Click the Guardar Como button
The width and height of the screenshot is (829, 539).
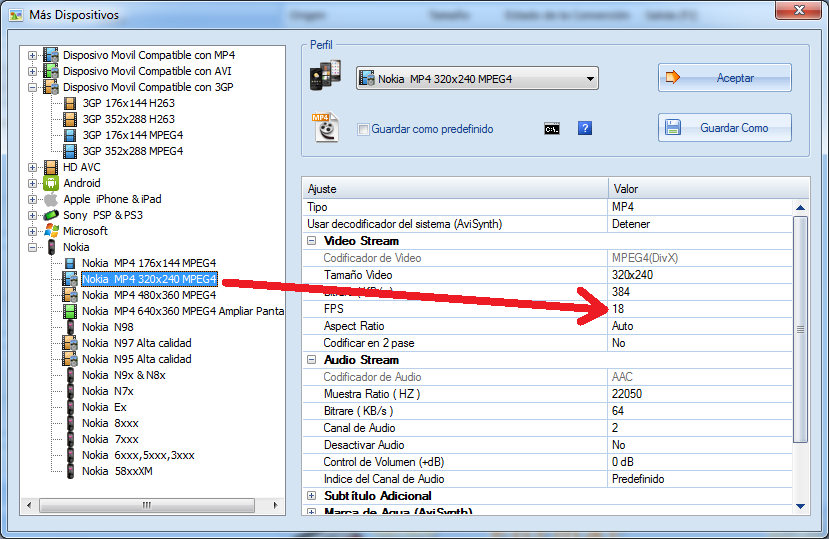coord(724,127)
